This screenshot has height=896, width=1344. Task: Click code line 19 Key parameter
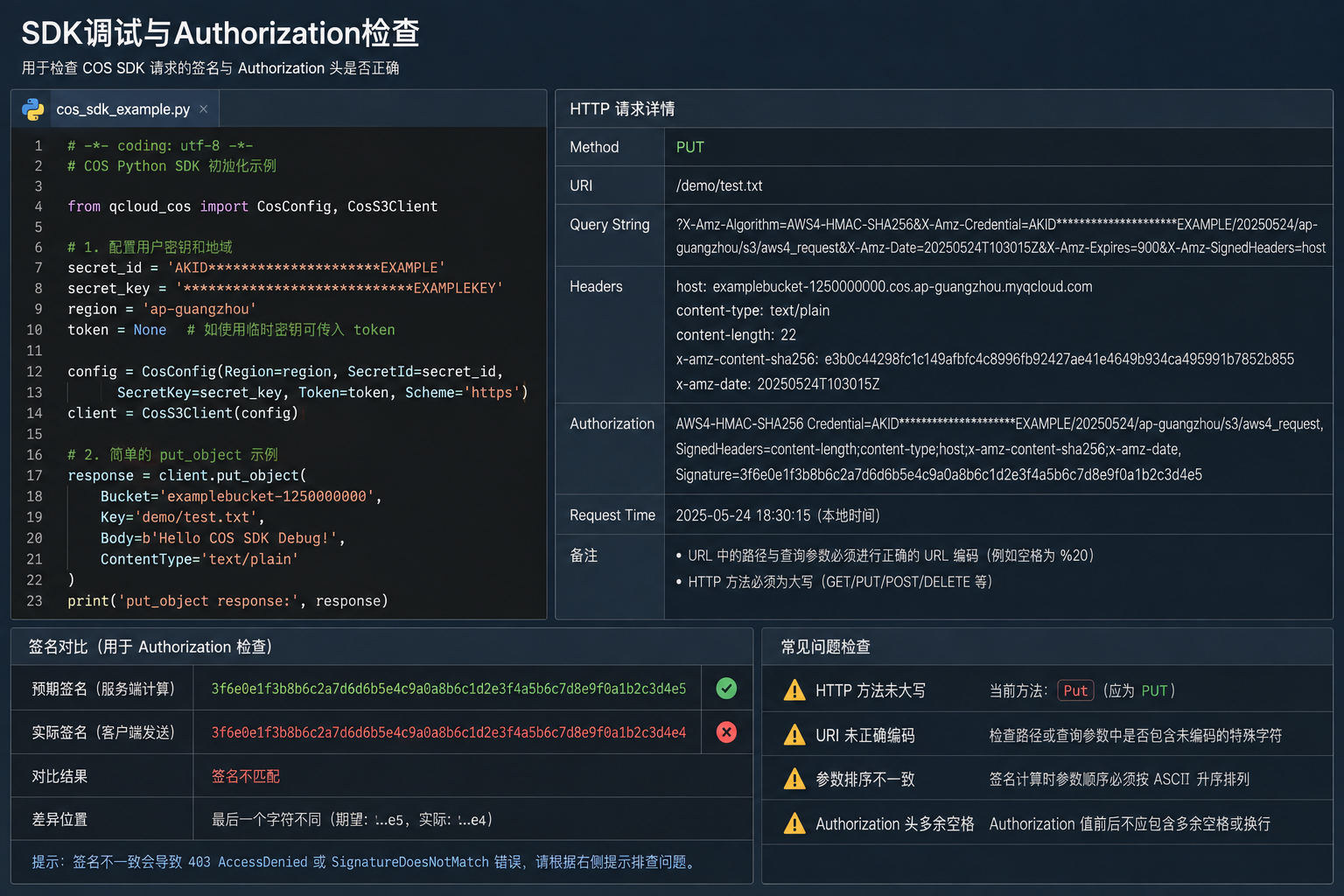[x=182, y=517]
